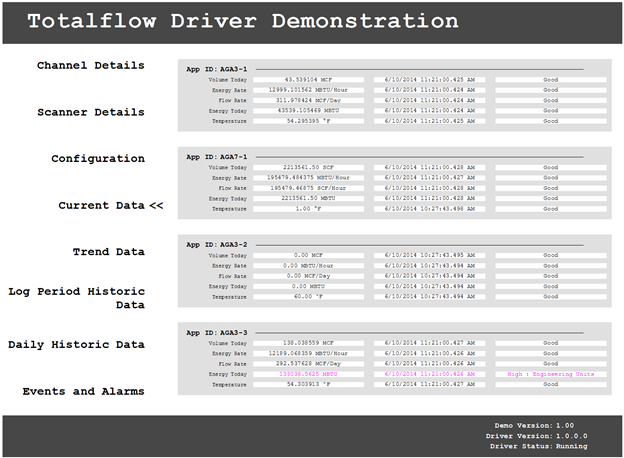624x458 pixels.
Task: Click AGA7-1 Volume Today quality Good field
Action: tap(551, 168)
